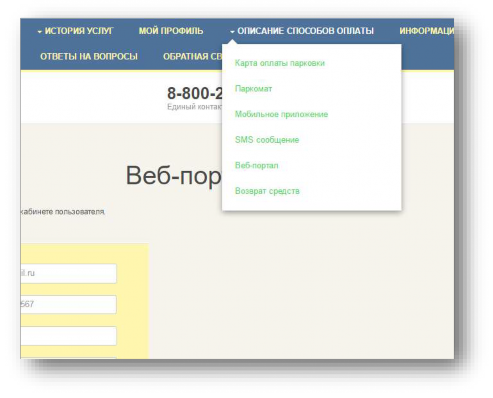Click the кабинете пользователя text

[x=63, y=212]
